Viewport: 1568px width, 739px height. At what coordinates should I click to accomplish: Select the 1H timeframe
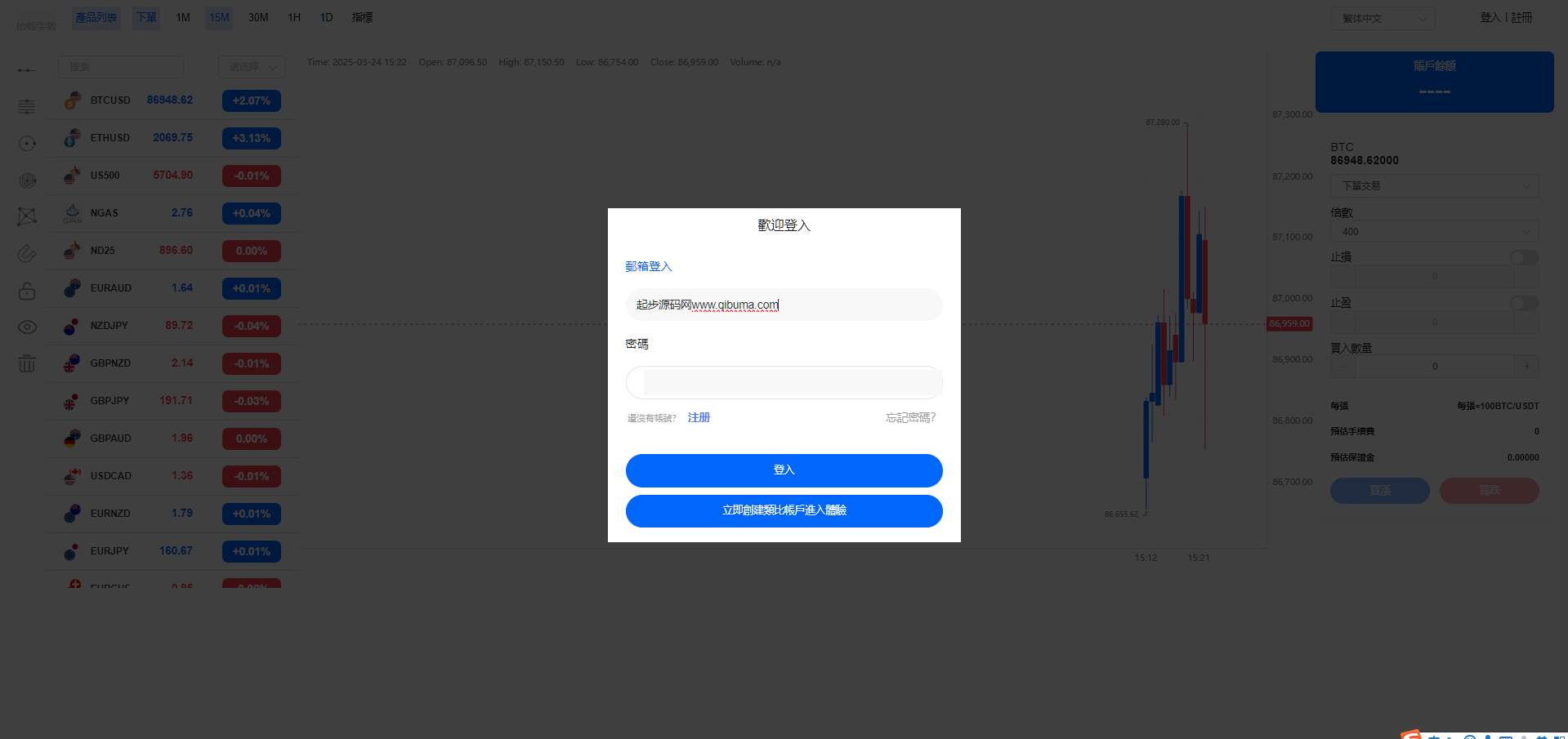pos(294,18)
